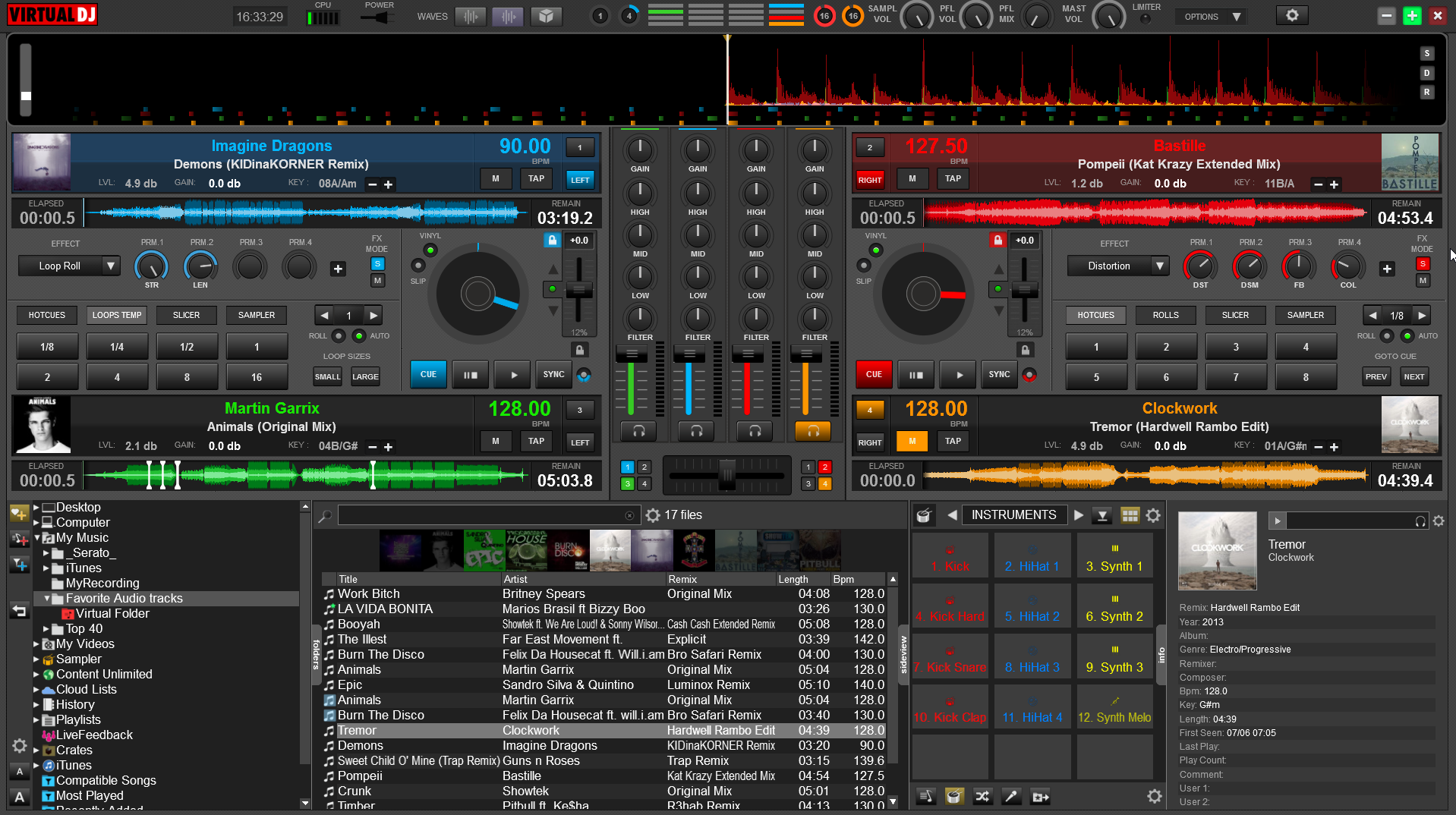
Task: Click the red pitch lock icon on deck 2
Action: (997, 240)
